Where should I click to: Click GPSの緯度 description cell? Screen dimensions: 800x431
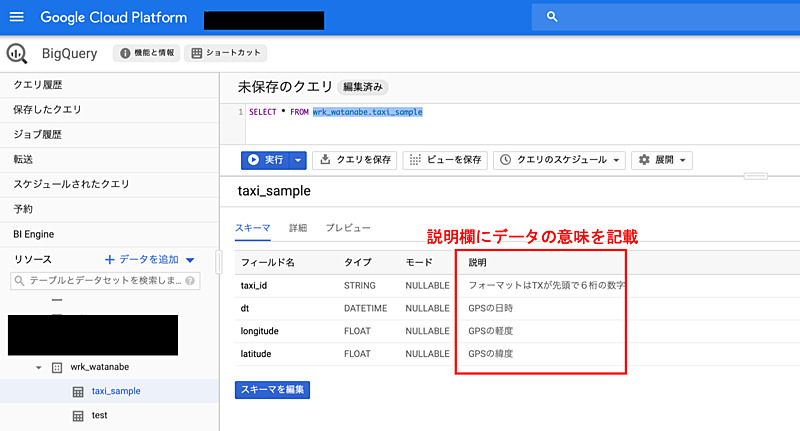tap(490, 354)
